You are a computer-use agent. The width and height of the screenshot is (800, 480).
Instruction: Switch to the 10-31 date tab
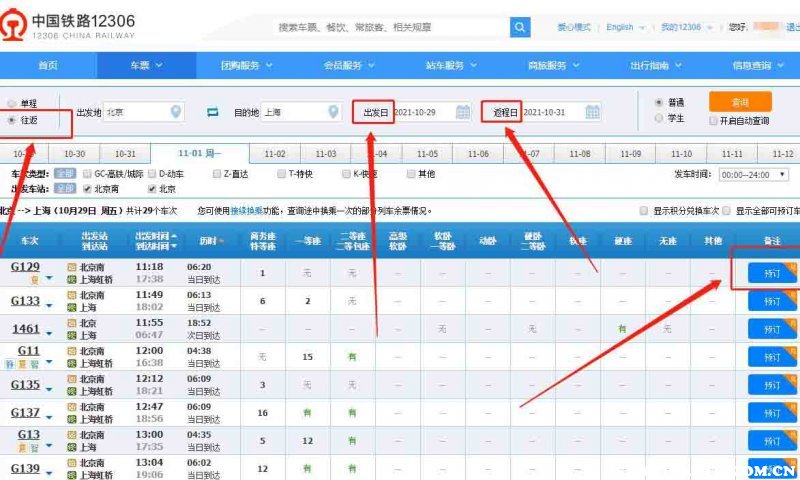coord(125,154)
